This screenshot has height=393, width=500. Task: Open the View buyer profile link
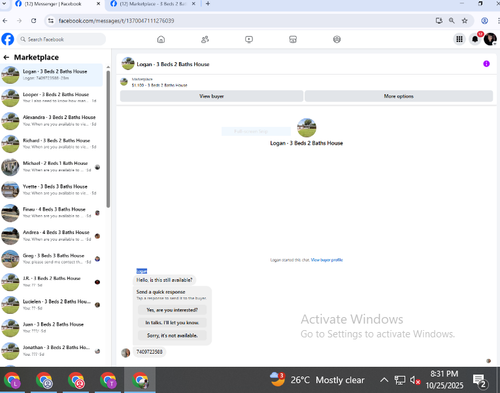(x=327, y=260)
